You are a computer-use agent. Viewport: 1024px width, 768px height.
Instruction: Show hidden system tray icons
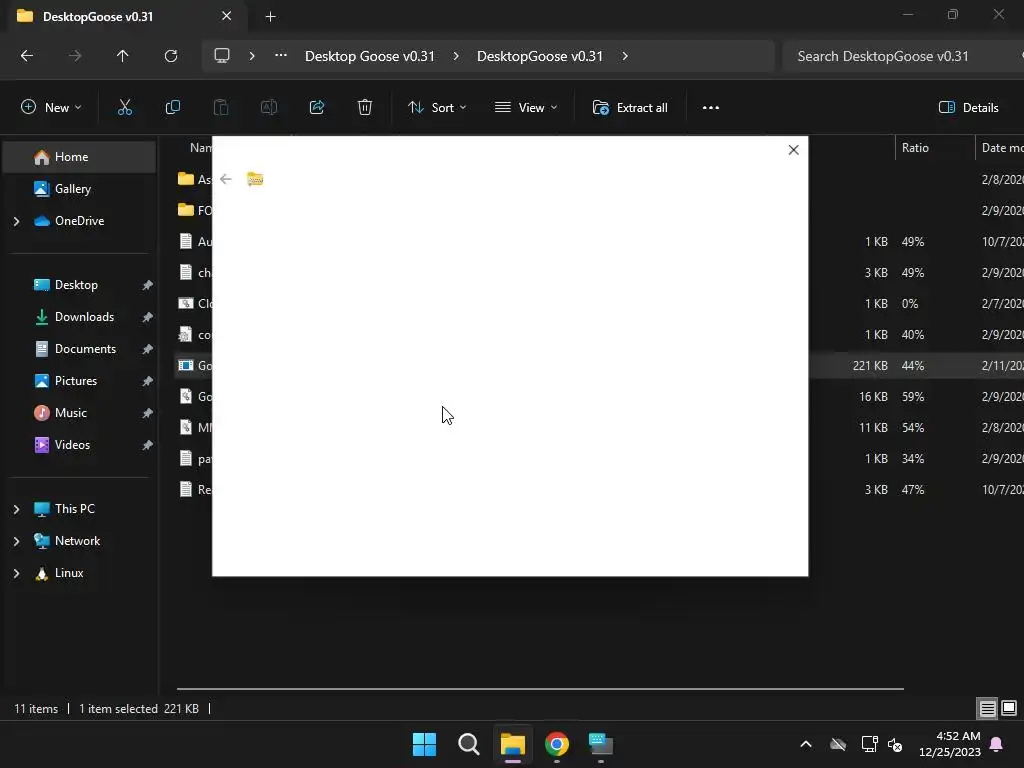pyautogui.click(x=806, y=744)
